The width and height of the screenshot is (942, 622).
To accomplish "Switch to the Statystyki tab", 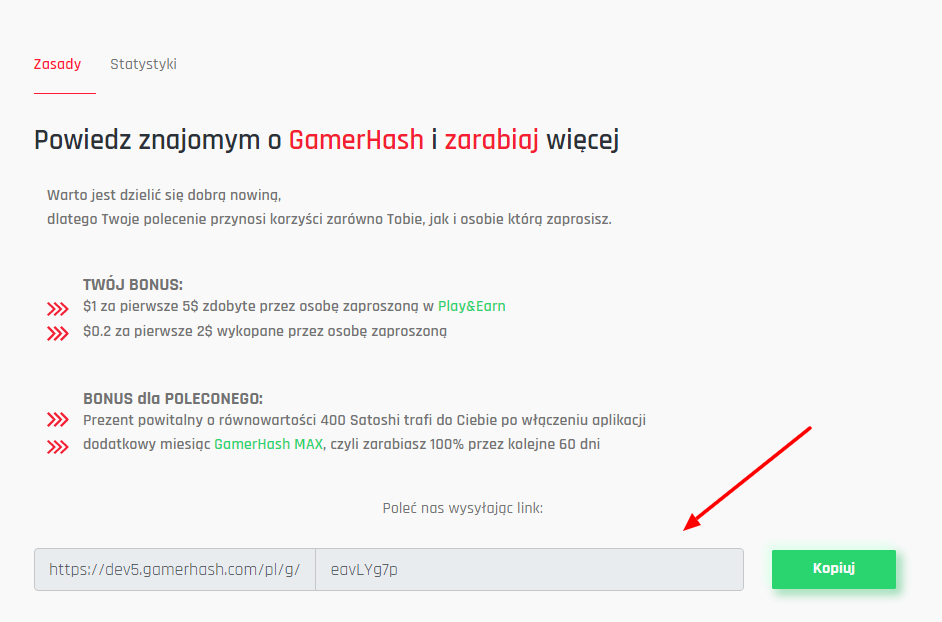I will [143, 64].
